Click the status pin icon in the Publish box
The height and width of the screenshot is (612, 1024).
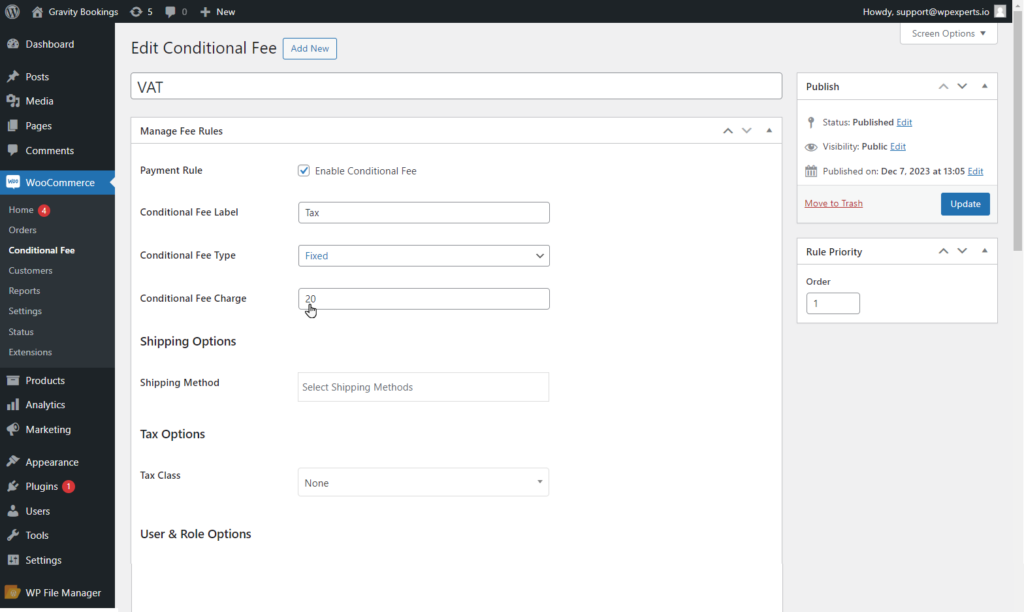pyautogui.click(x=811, y=122)
